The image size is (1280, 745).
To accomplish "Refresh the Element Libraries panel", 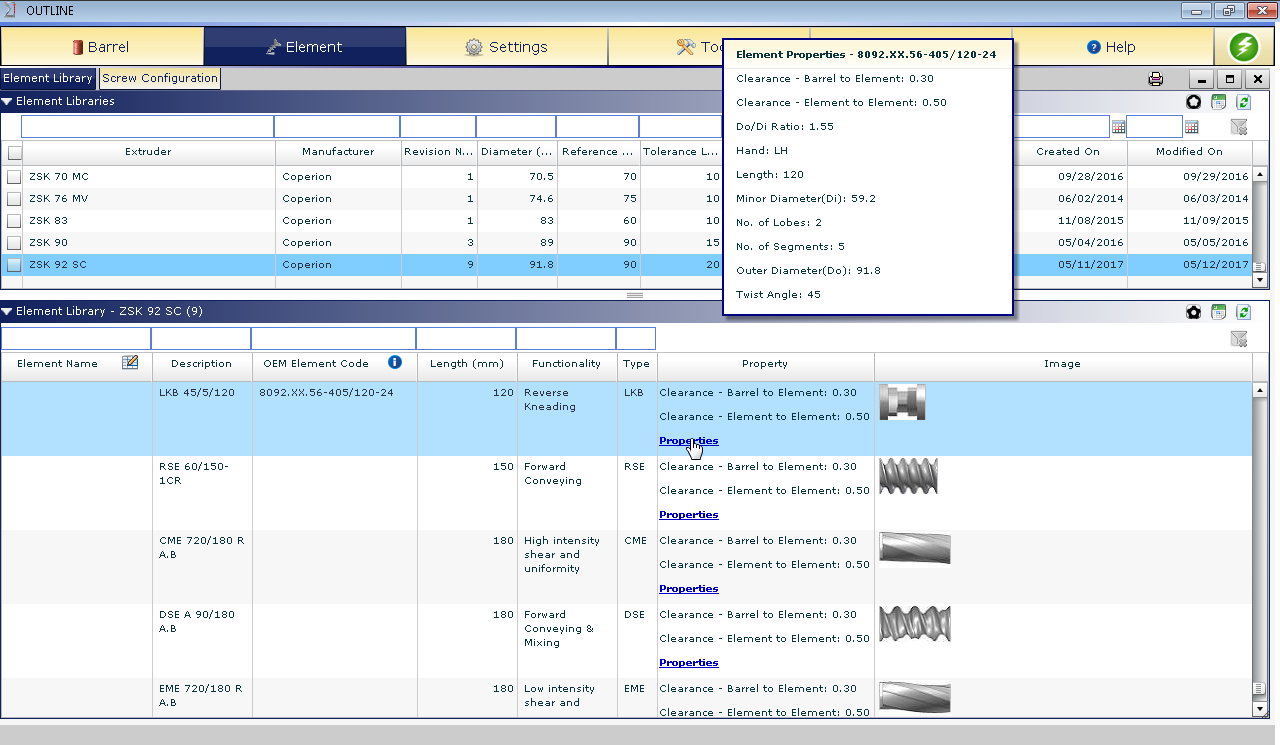I will (x=1243, y=101).
